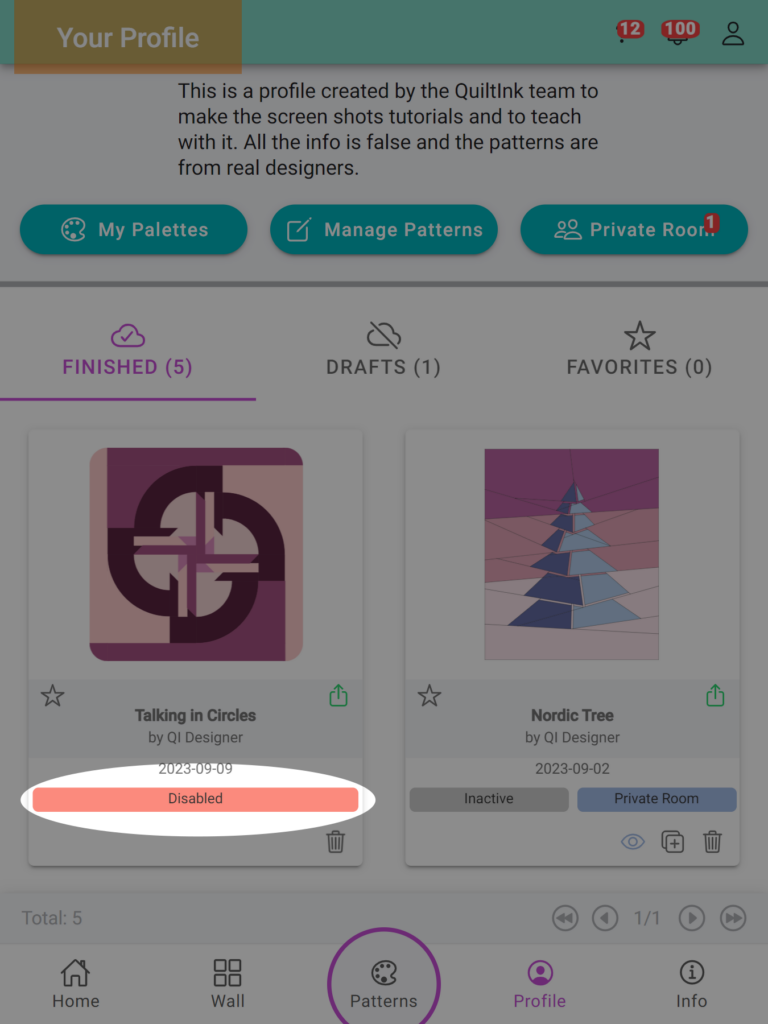Share the Talking in Circles pattern
This screenshot has width=768, height=1024.
338,696
